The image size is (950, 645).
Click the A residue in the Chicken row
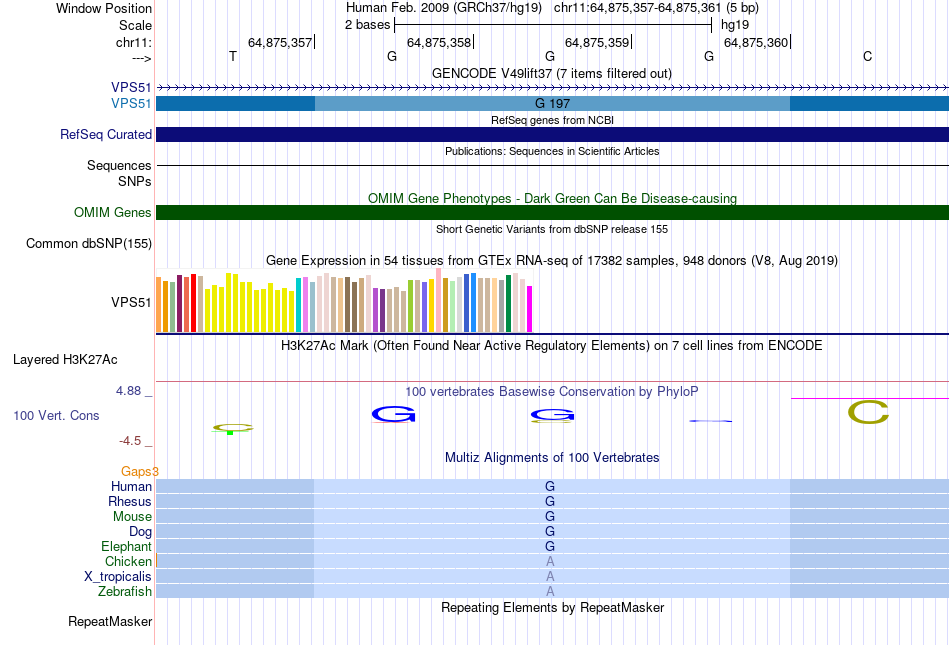tap(550, 561)
